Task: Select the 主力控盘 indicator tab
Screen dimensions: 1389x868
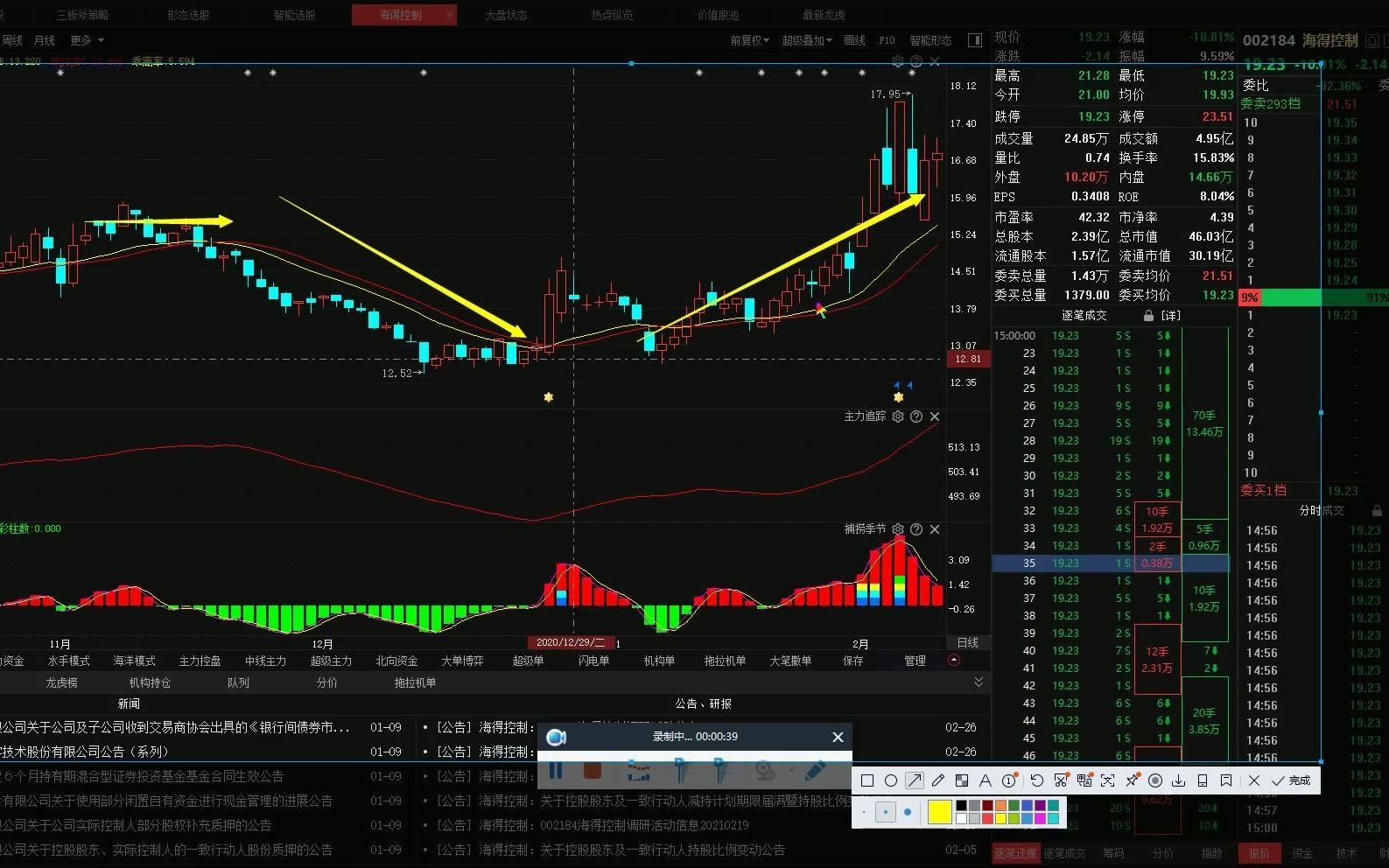Action: [200, 661]
